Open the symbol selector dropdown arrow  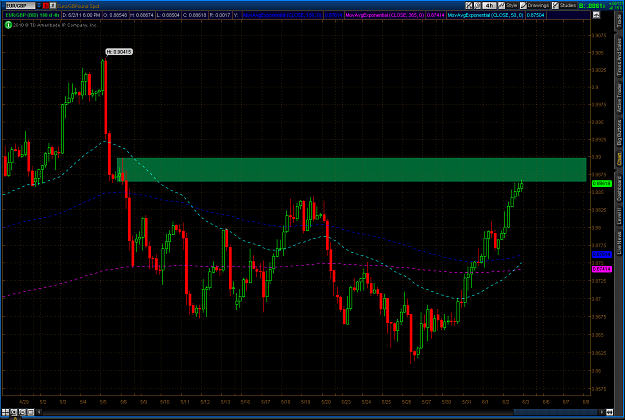(x=39, y=6)
